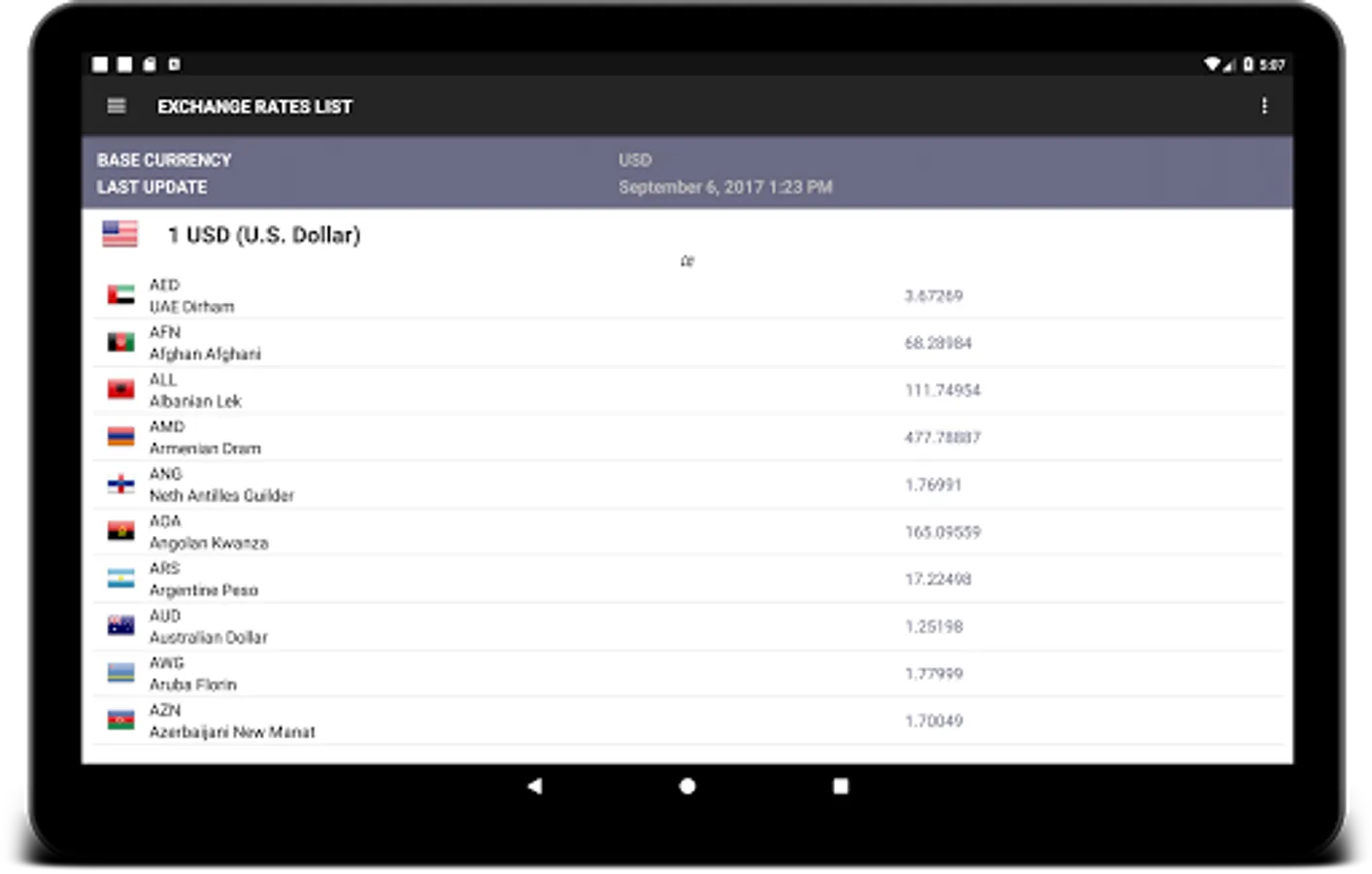
Task: Select the Australian Dollar currency row
Action: click(687, 626)
